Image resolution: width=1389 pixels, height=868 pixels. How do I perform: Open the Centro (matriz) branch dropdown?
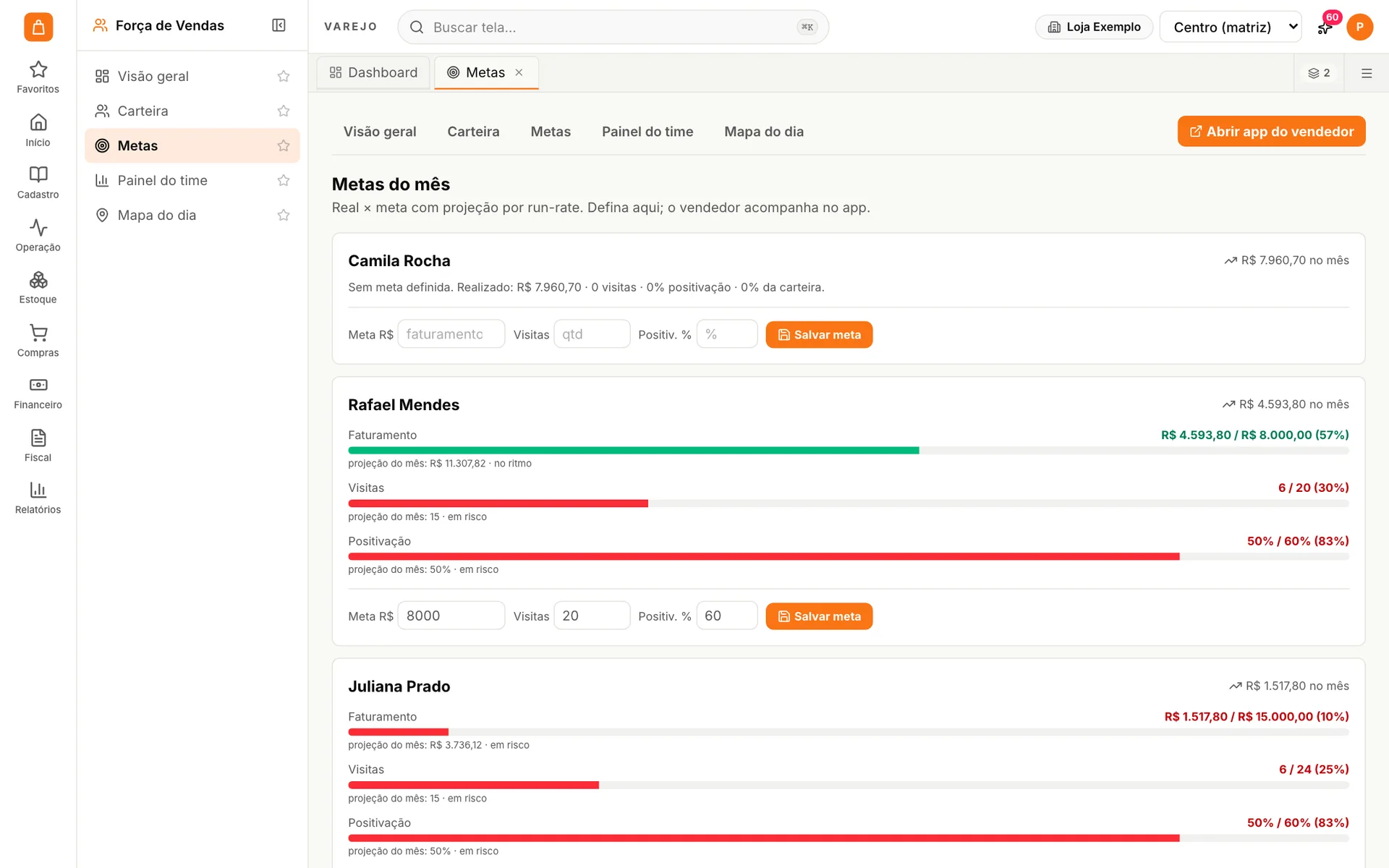[1230, 27]
